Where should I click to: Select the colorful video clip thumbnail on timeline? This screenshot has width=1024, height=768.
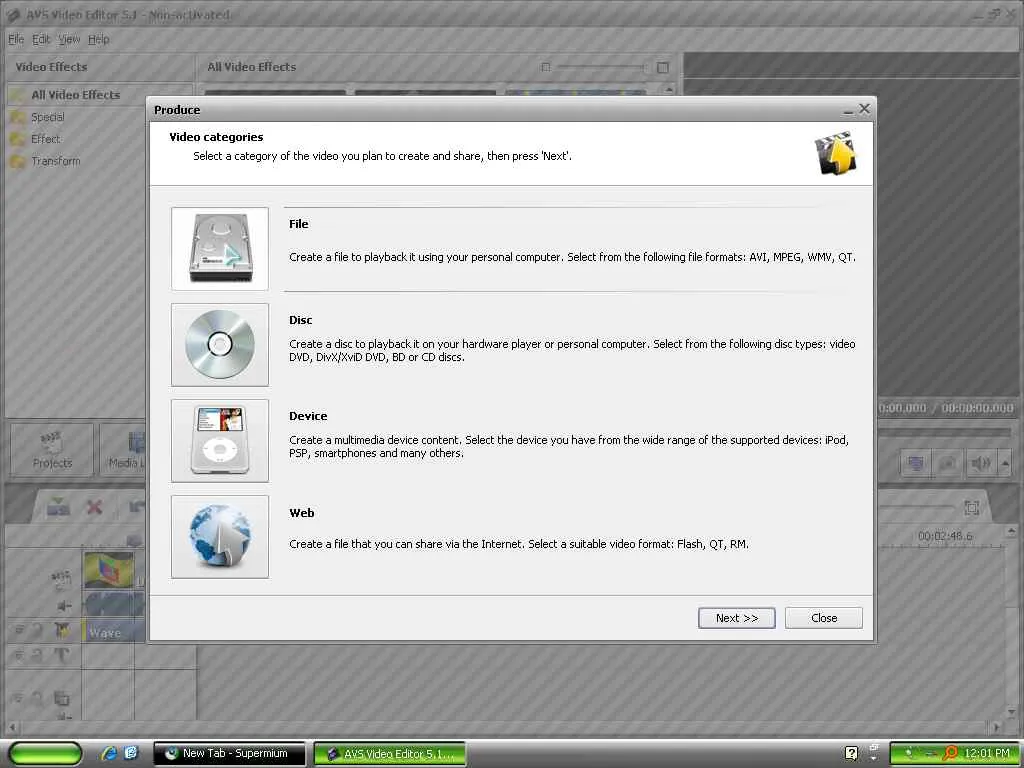109,569
